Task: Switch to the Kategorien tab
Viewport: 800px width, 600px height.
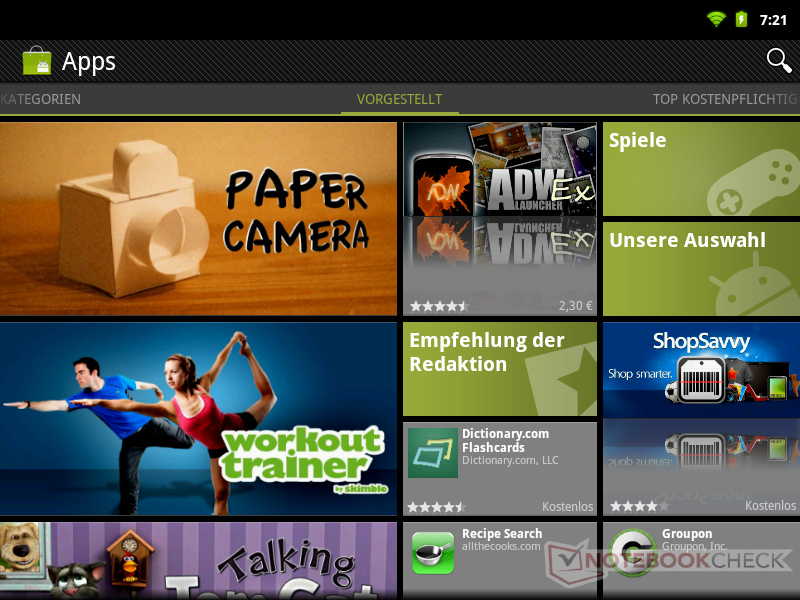Action: click(40, 99)
